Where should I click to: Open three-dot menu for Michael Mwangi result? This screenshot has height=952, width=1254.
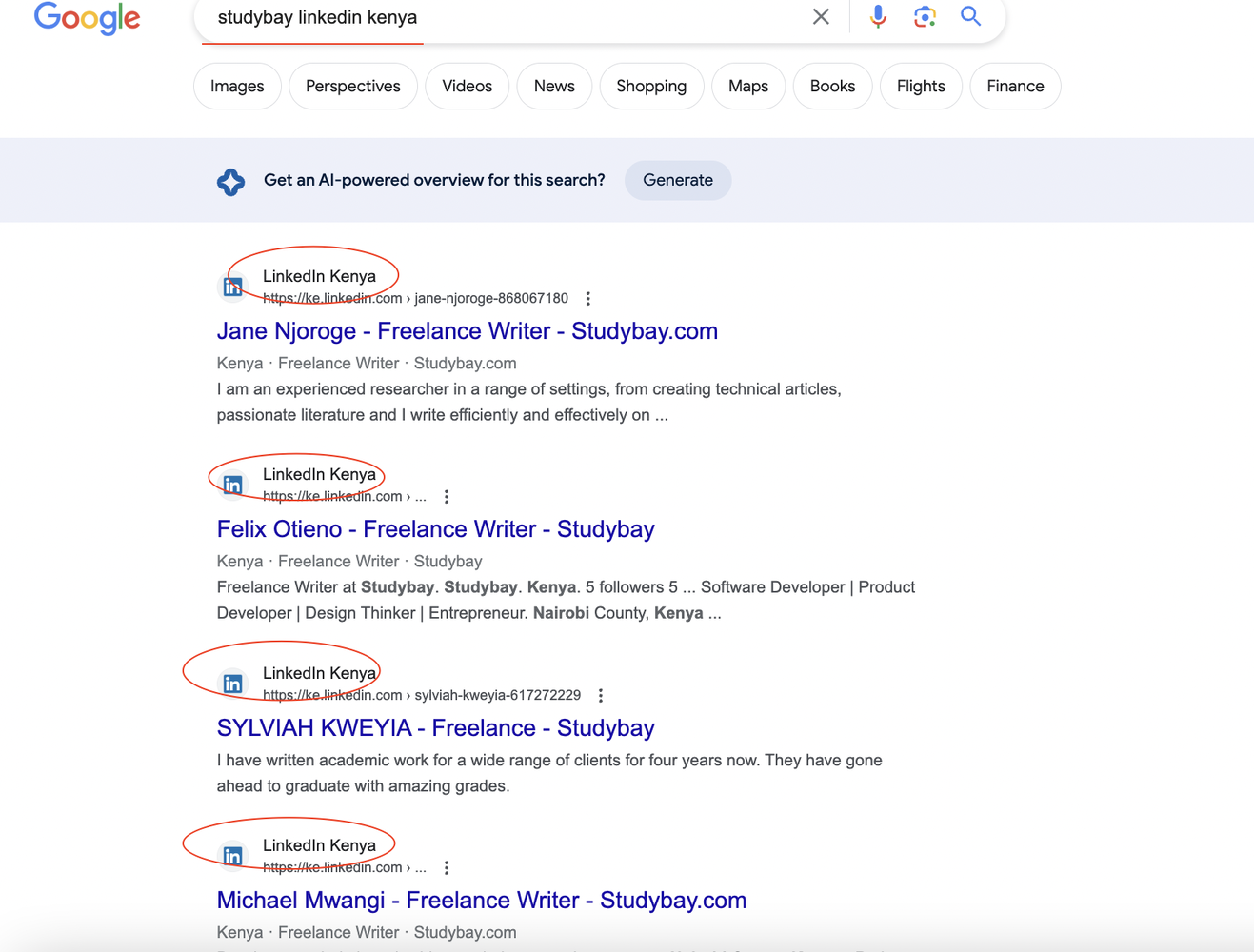[x=447, y=868]
